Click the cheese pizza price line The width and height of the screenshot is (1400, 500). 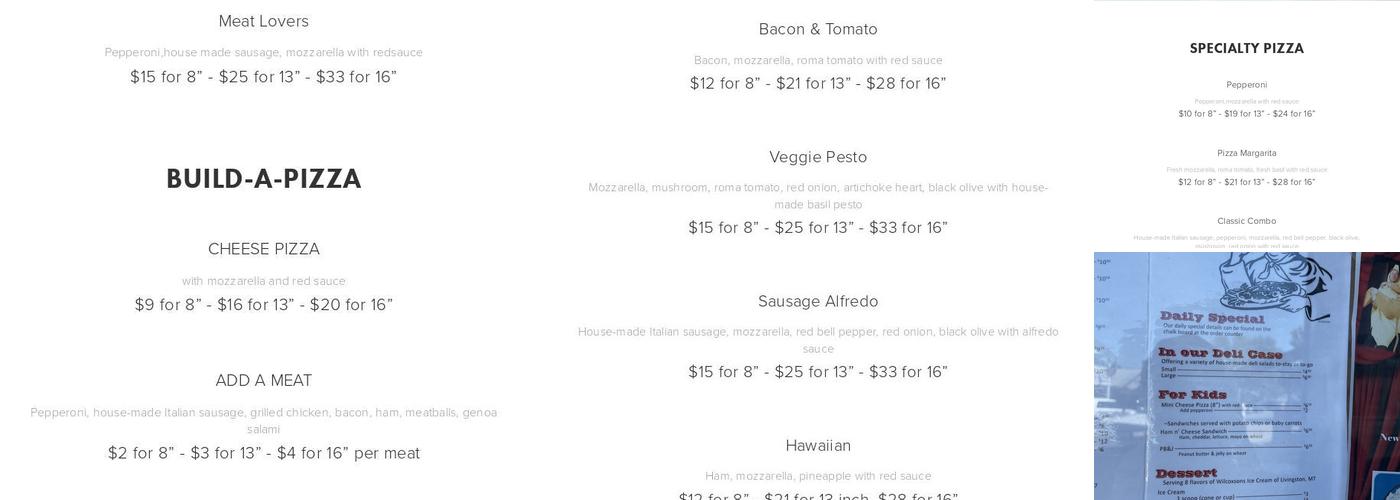(263, 305)
